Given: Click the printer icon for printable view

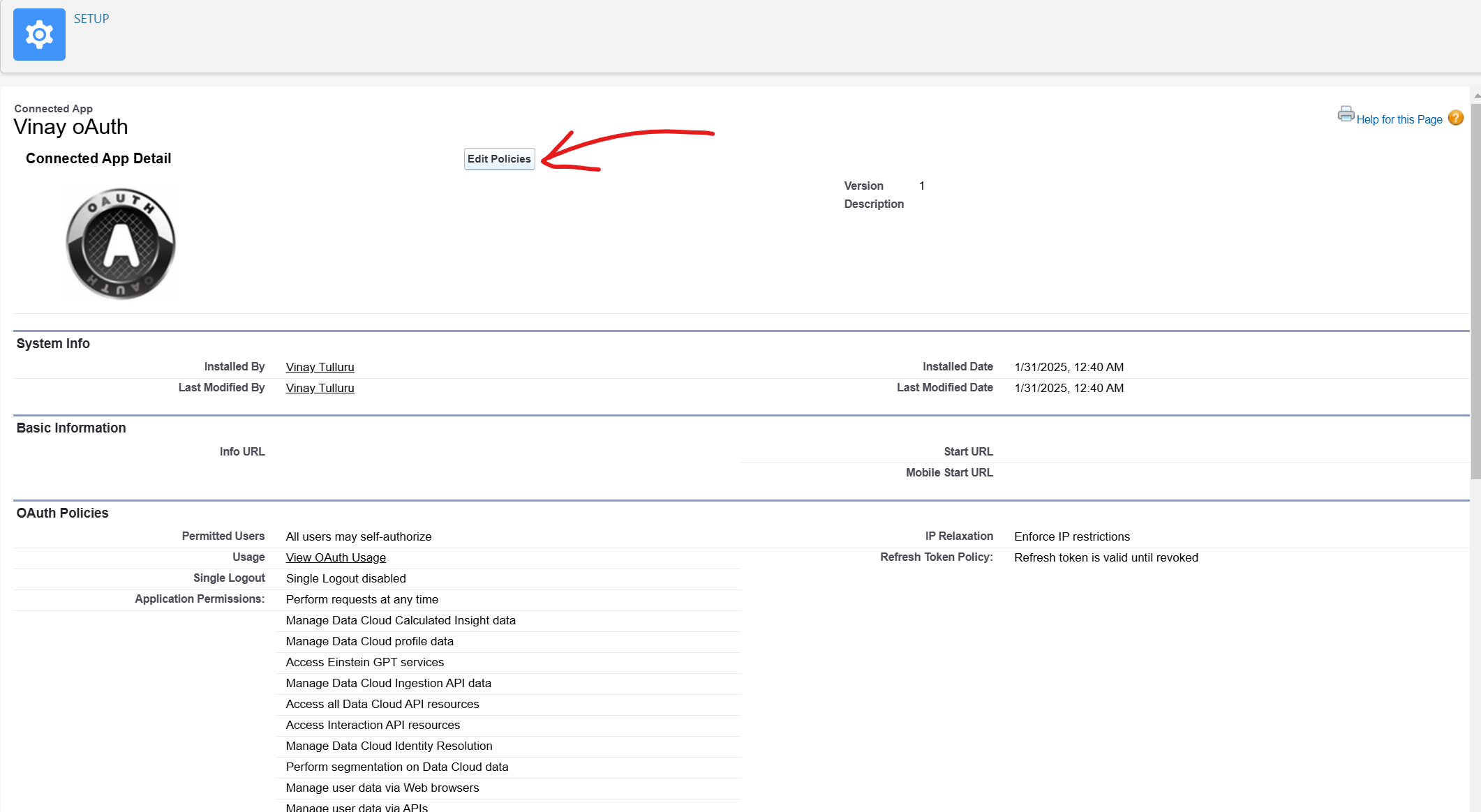Looking at the screenshot, I should click(1346, 114).
